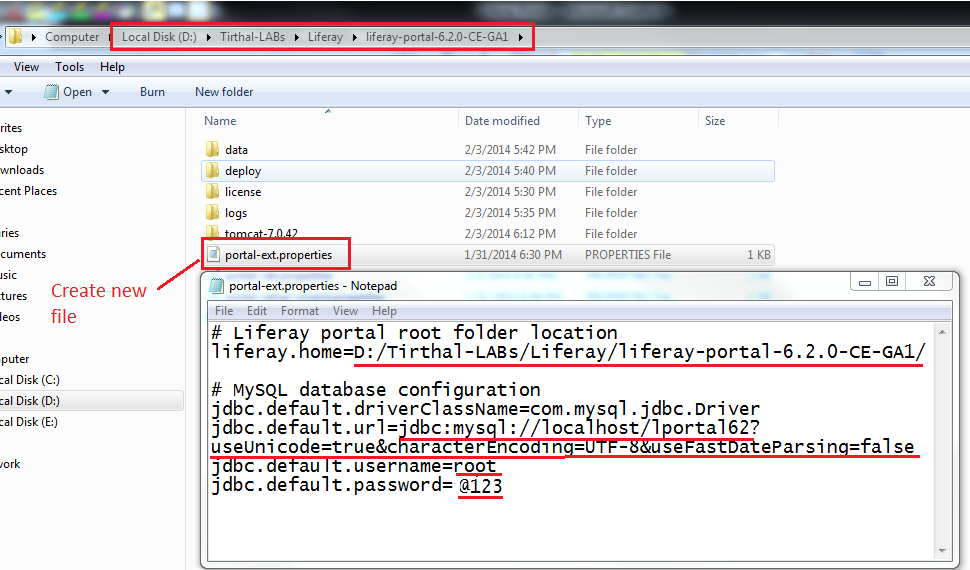
Task: Click the jdbc.default.username=root line
Action: [354, 466]
